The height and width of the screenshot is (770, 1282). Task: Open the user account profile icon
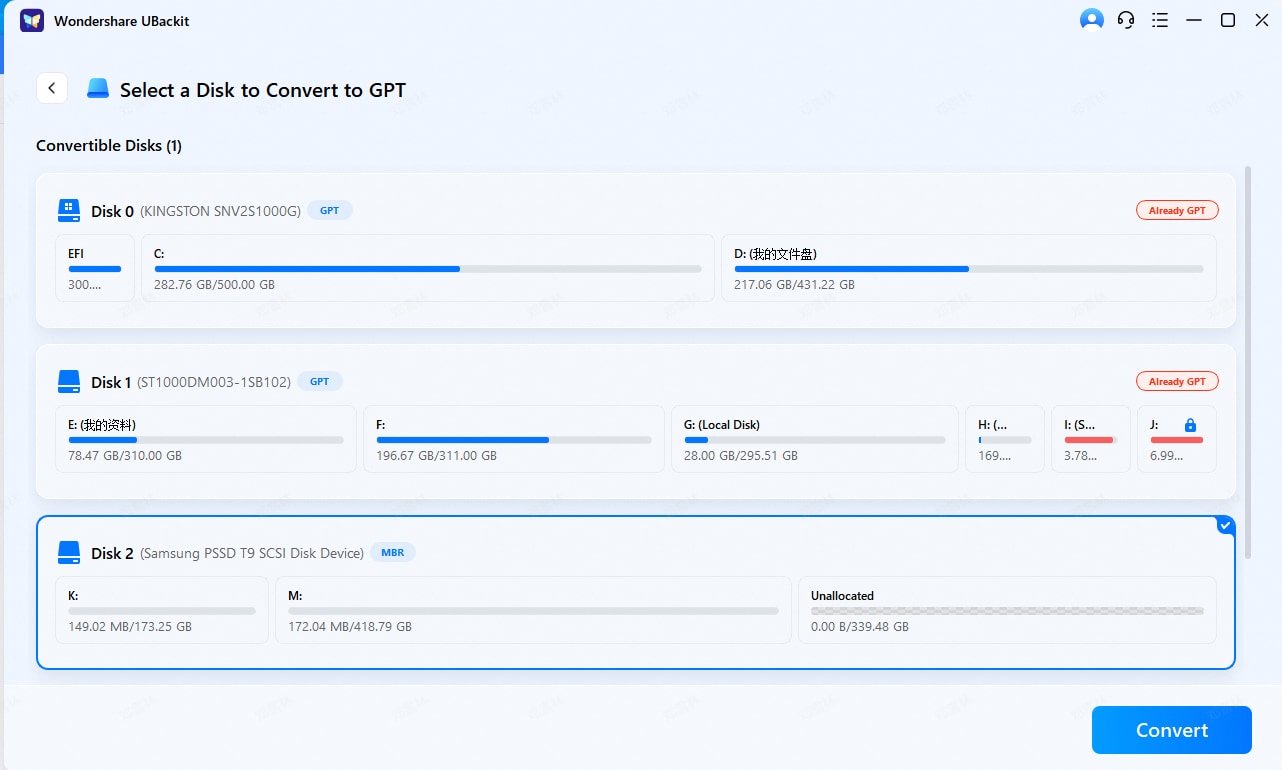tap(1091, 20)
